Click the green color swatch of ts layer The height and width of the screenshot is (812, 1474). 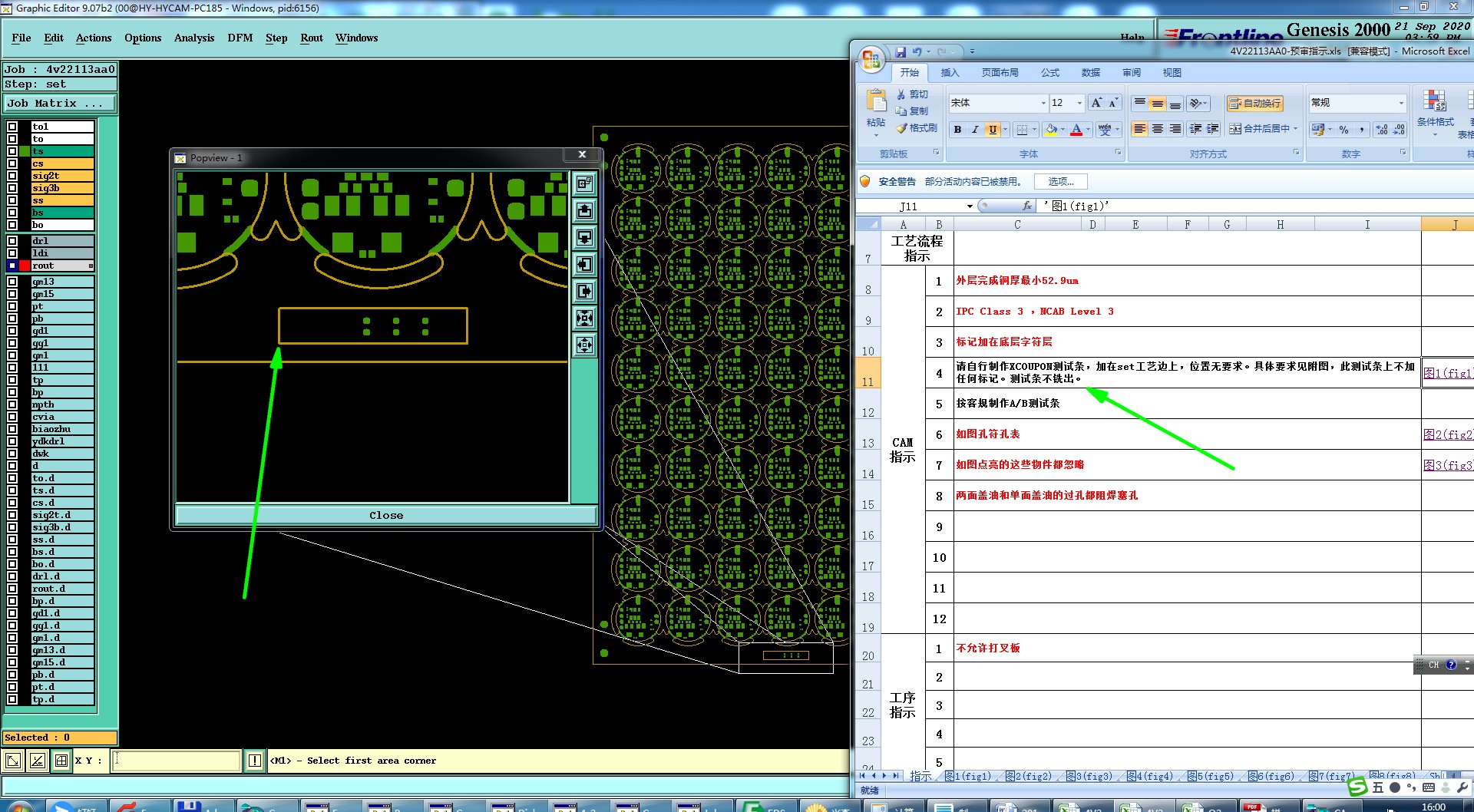(x=25, y=151)
